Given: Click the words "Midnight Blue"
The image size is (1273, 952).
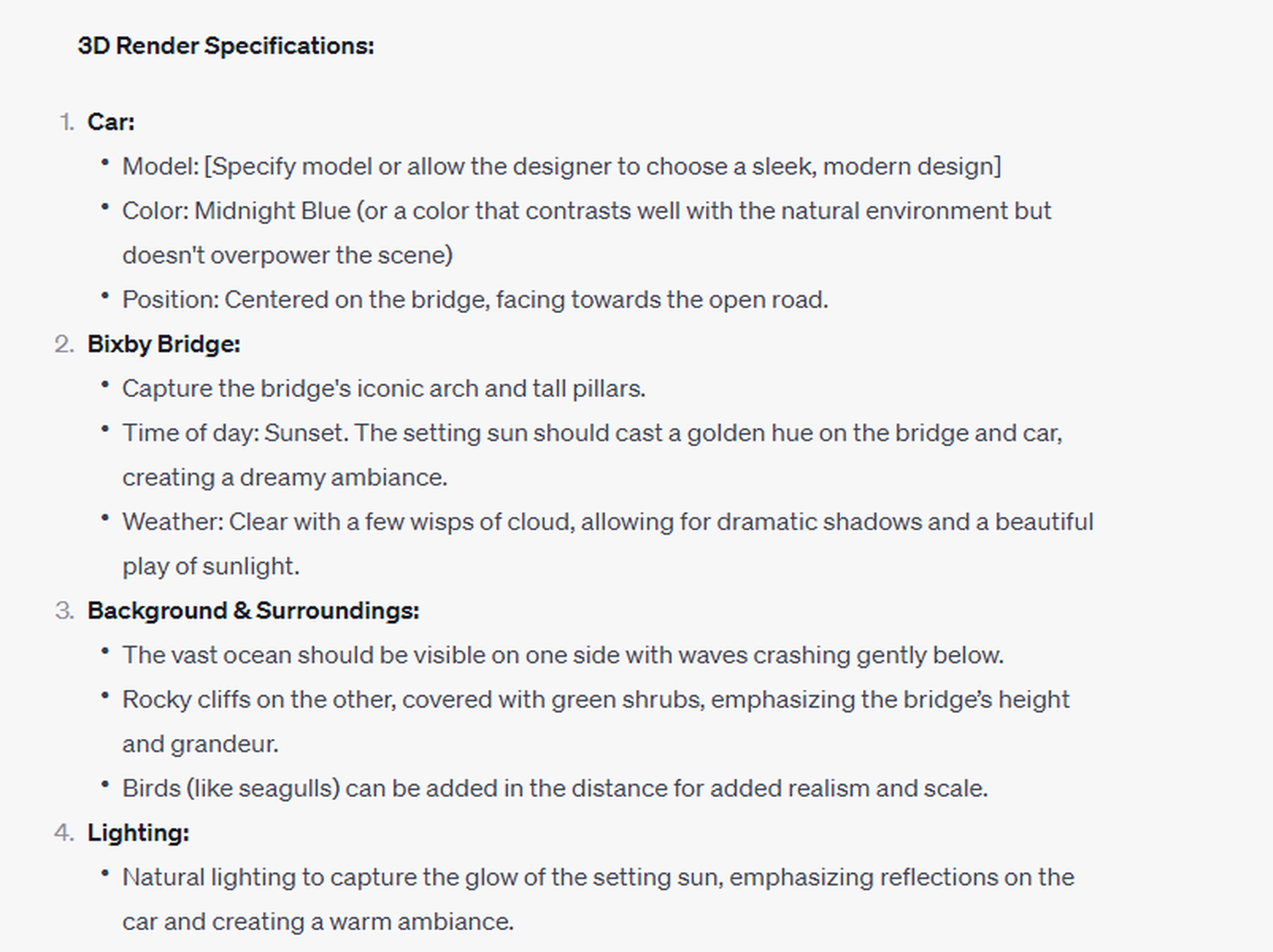Looking at the screenshot, I should click(x=272, y=210).
